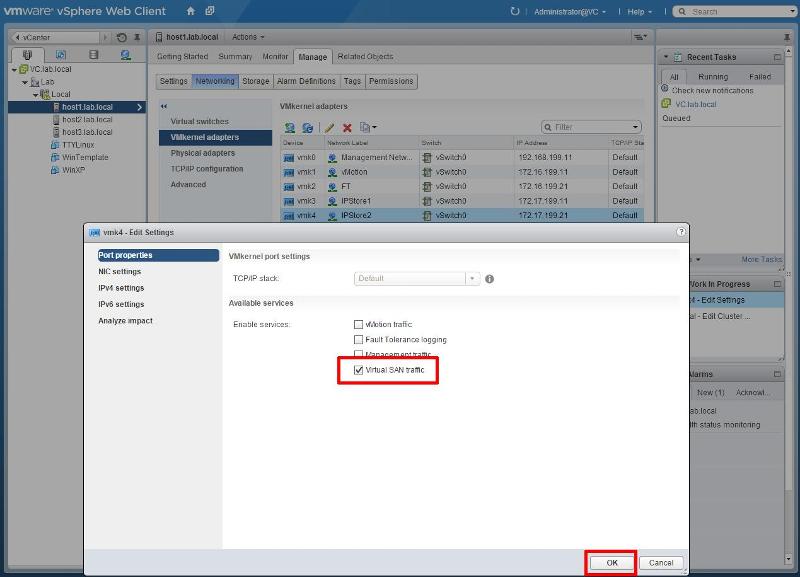Click the Alarms panel maximize icon

click(777, 374)
